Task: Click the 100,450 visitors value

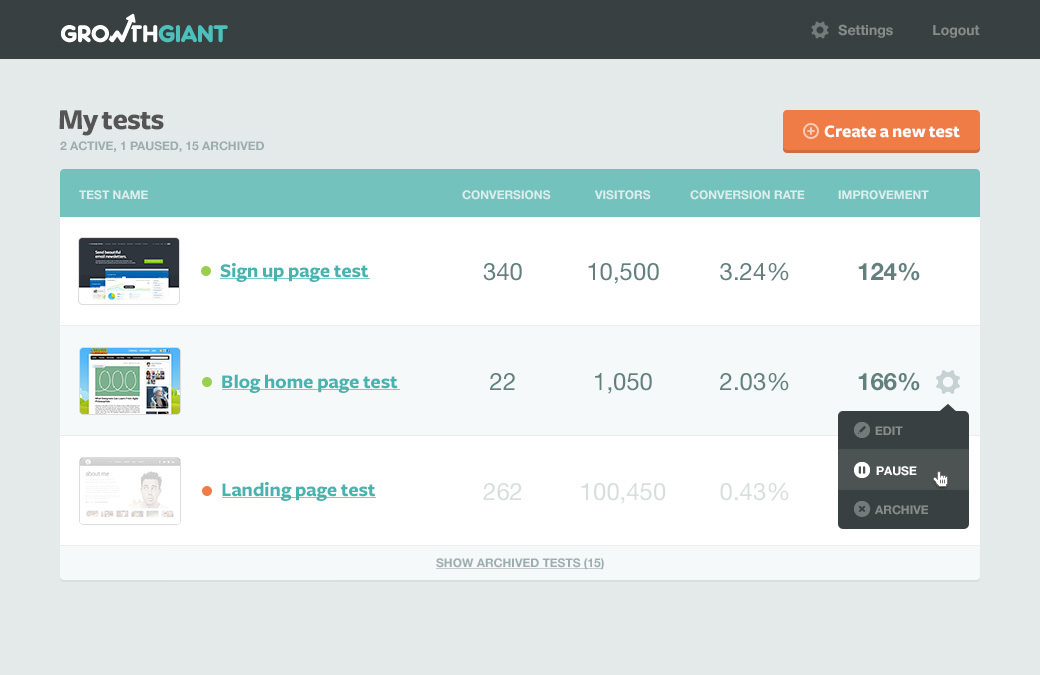Action: (623, 492)
